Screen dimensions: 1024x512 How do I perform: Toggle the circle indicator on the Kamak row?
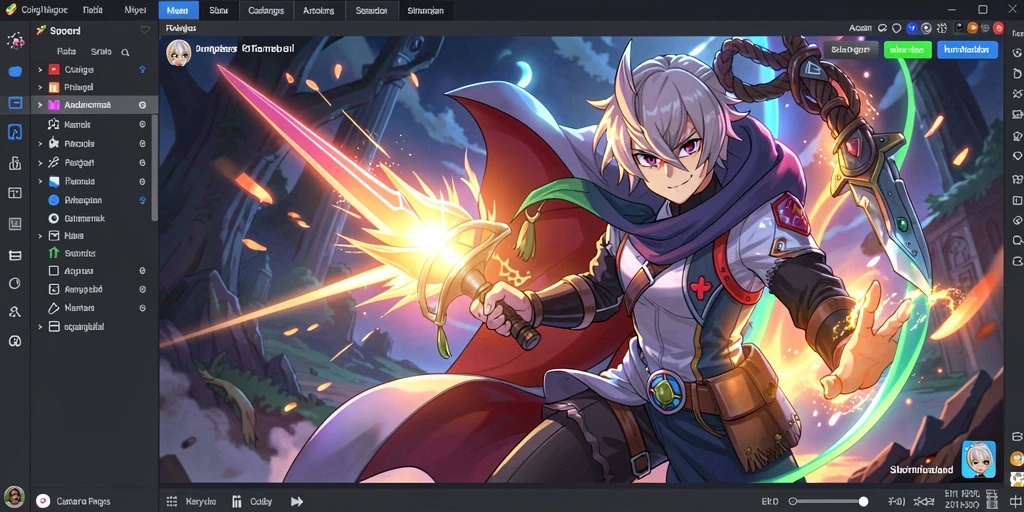(142, 124)
